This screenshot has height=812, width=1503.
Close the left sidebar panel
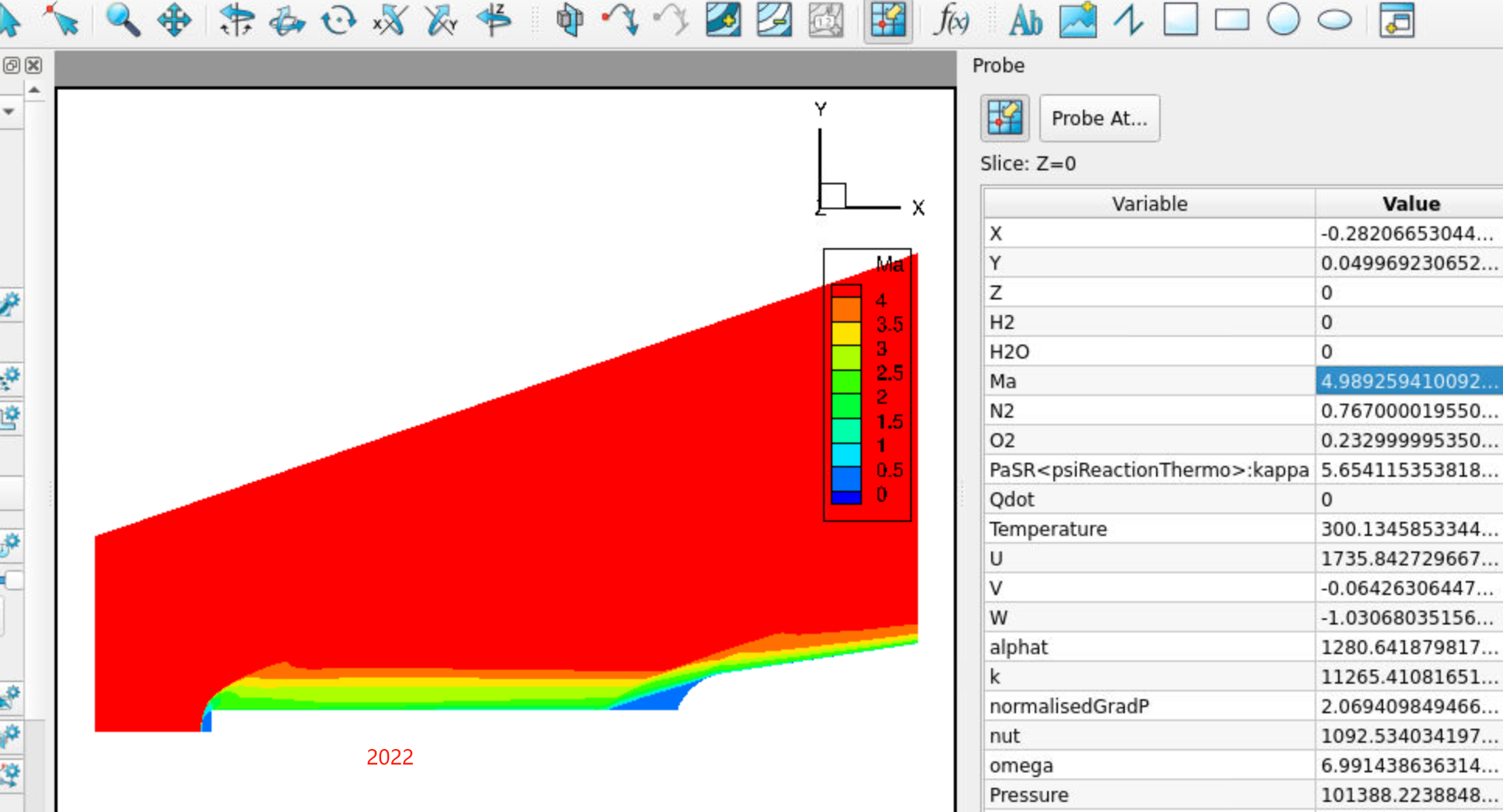pos(33,65)
